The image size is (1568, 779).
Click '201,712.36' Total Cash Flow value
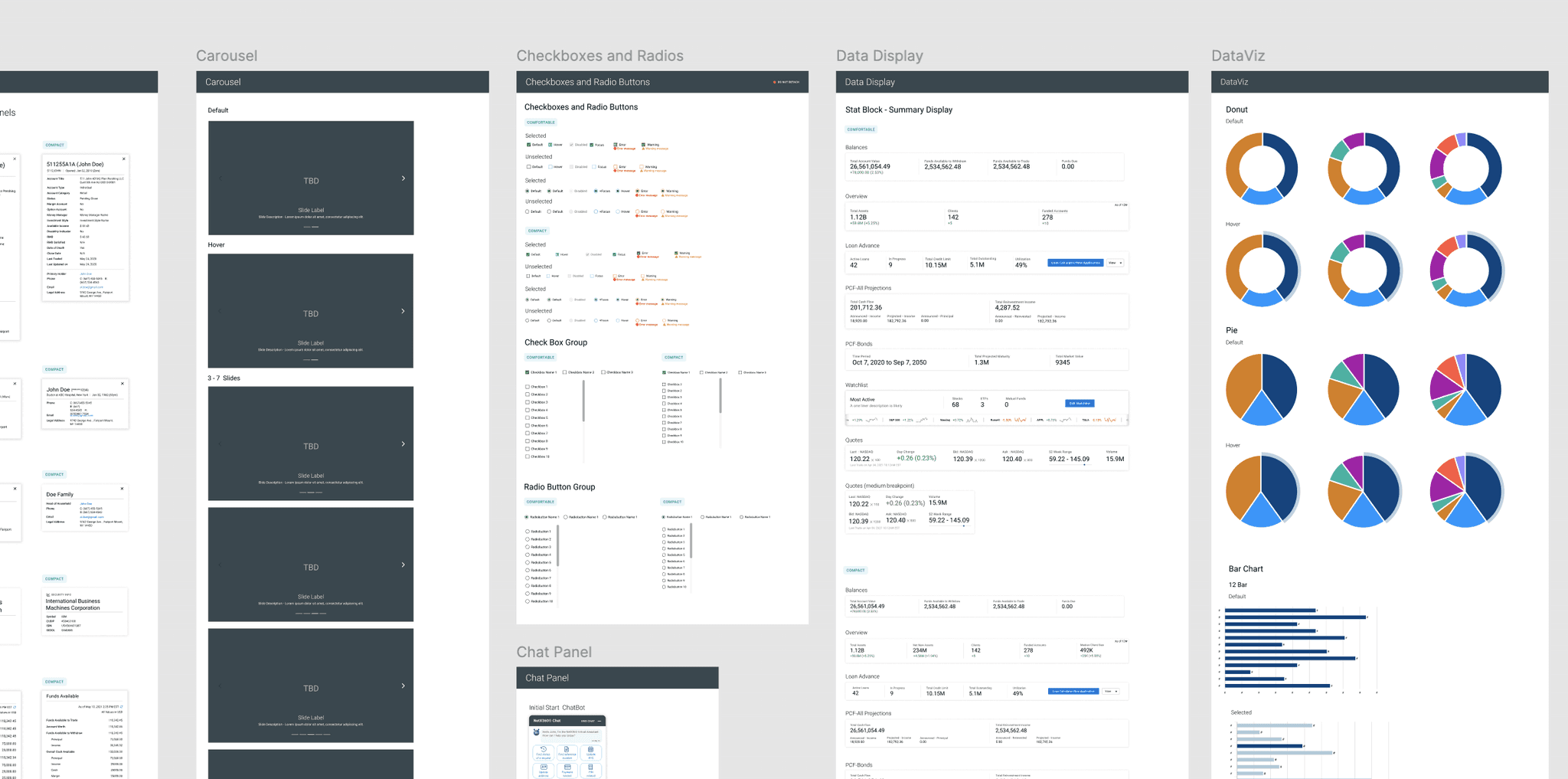pyautogui.click(x=866, y=308)
